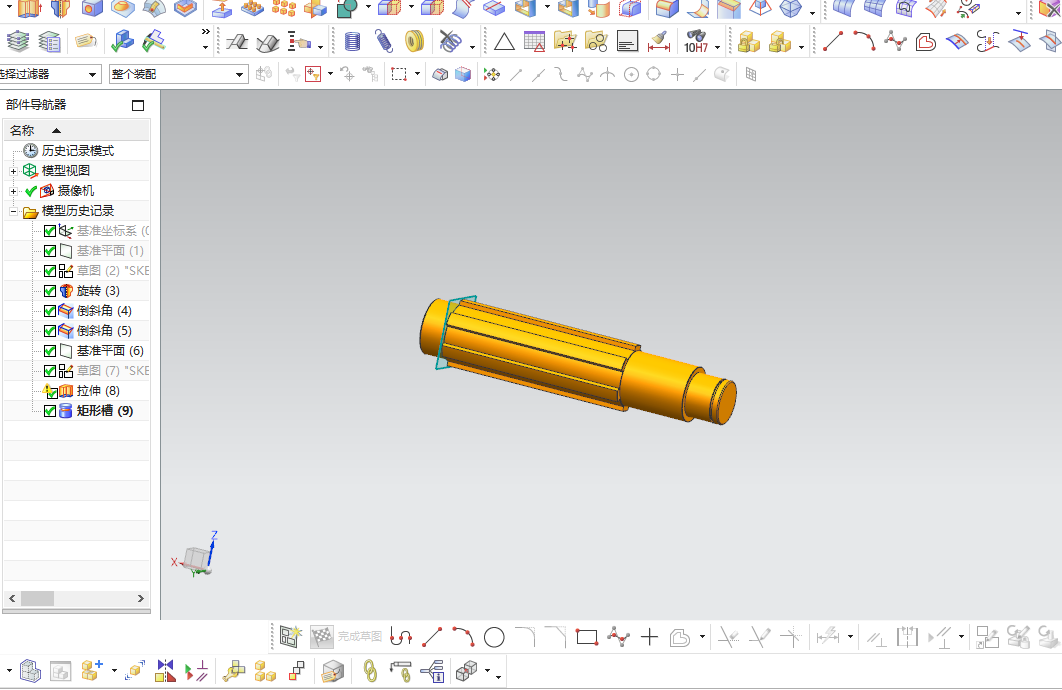Image resolution: width=1062 pixels, height=690 pixels.
Task: Open dropdown arrow beside selection marquee icon
Action: [417, 74]
